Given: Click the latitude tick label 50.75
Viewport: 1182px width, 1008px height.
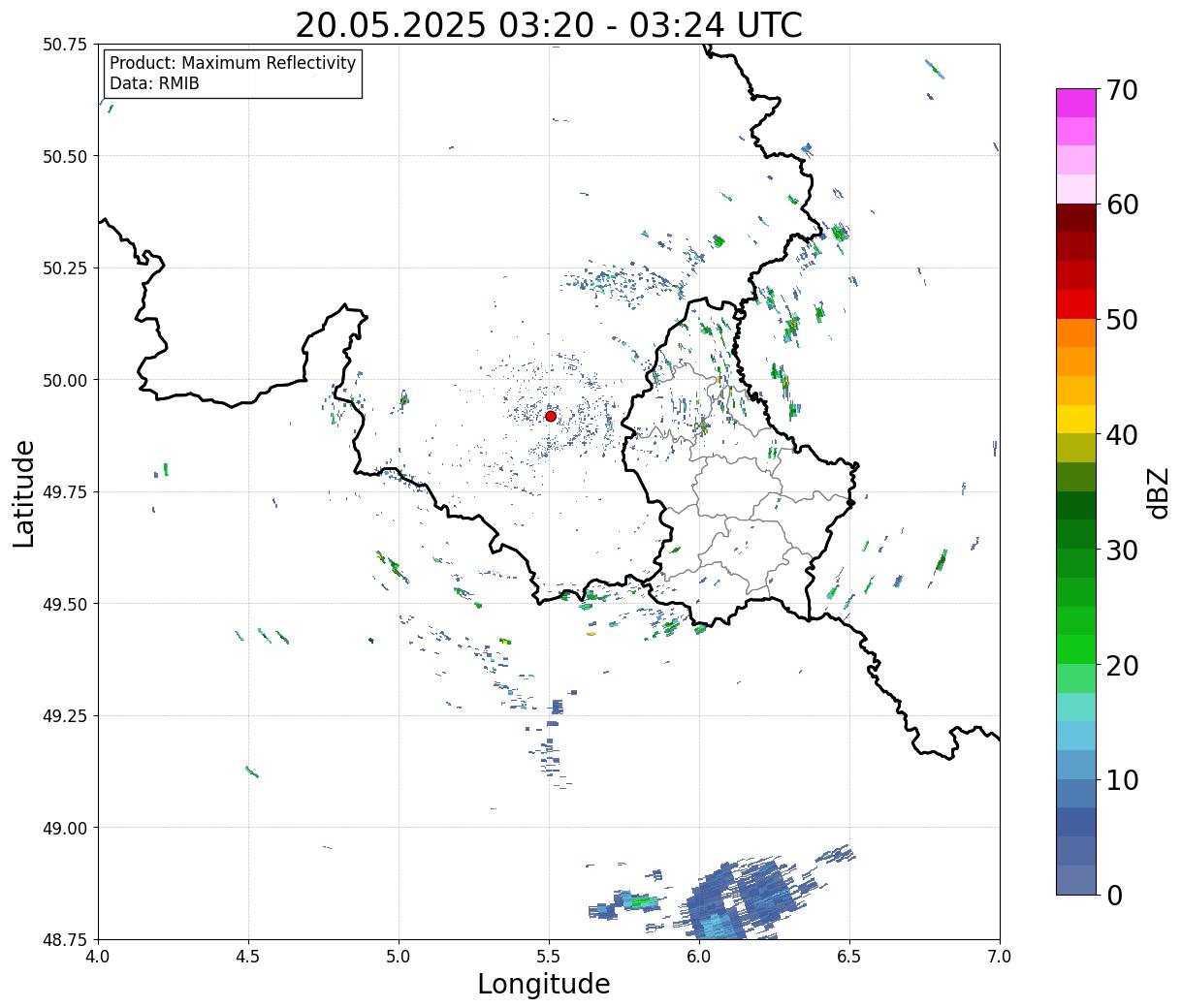Looking at the screenshot, I should click(x=65, y=45).
